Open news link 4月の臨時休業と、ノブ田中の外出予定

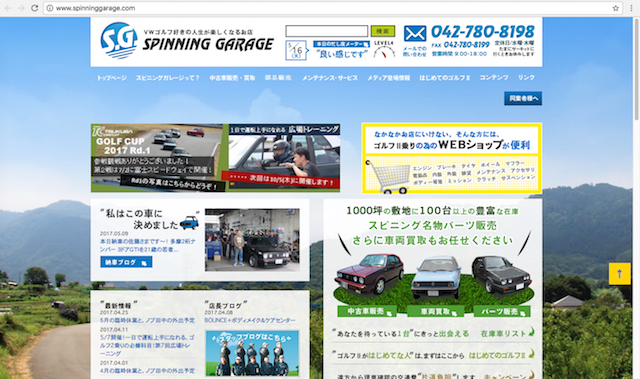(147, 370)
